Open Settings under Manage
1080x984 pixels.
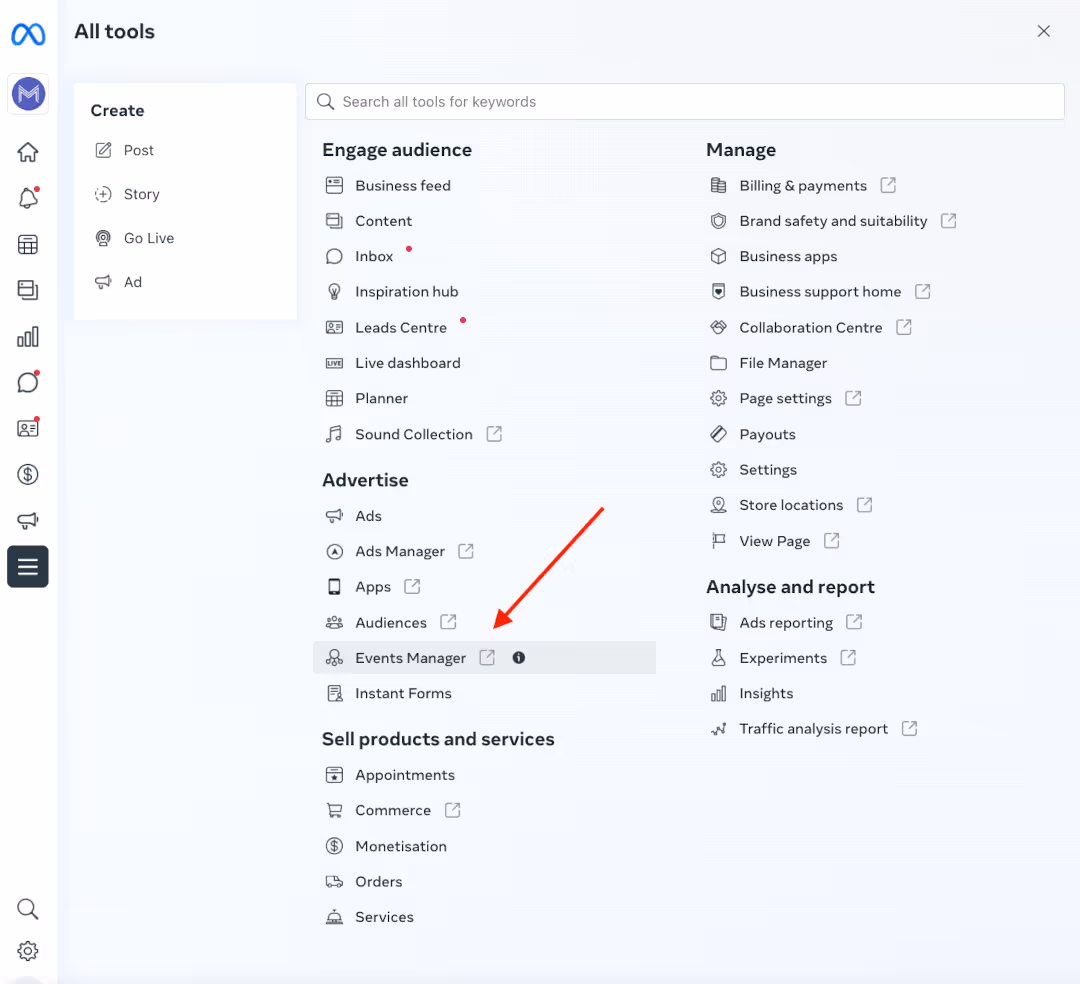[x=754, y=470]
